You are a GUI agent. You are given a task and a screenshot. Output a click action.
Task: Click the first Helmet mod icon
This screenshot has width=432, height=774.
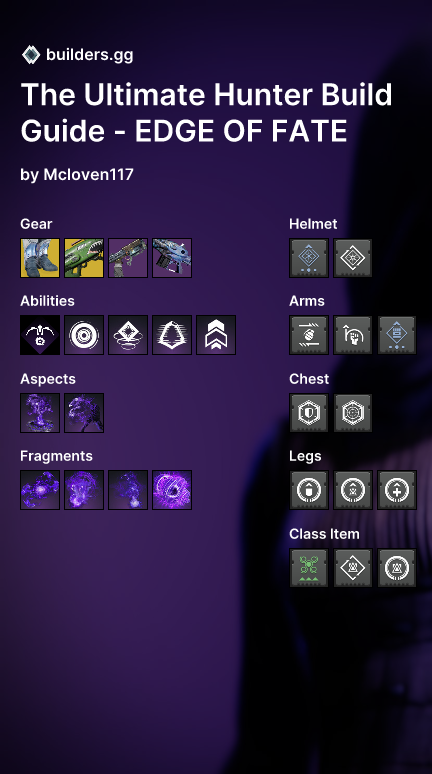pyautogui.click(x=309, y=258)
